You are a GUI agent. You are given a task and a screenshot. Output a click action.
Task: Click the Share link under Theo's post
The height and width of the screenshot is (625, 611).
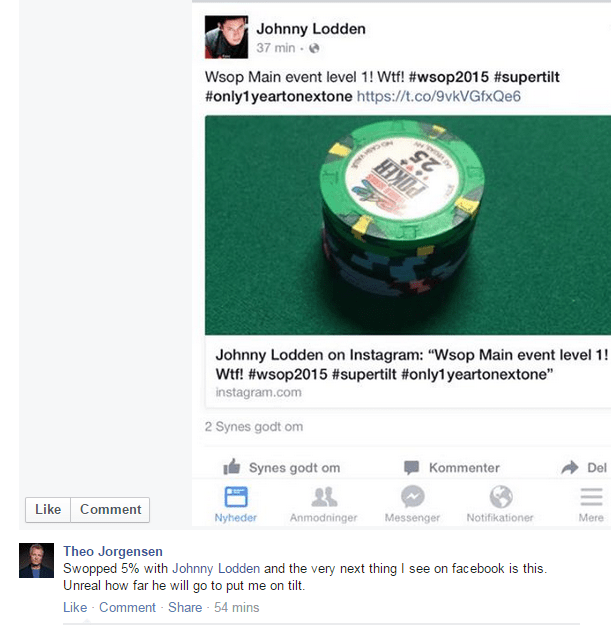(x=185, y=607)
